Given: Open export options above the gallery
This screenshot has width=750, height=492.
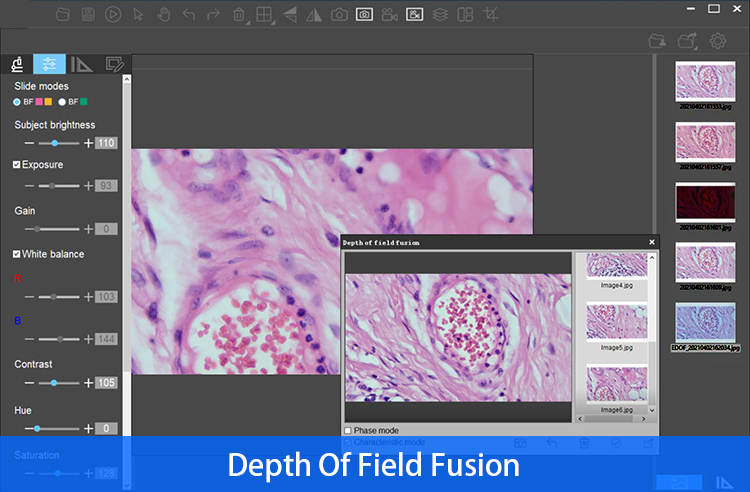Looking at the screenshot, I should click(x=687, y=41).
